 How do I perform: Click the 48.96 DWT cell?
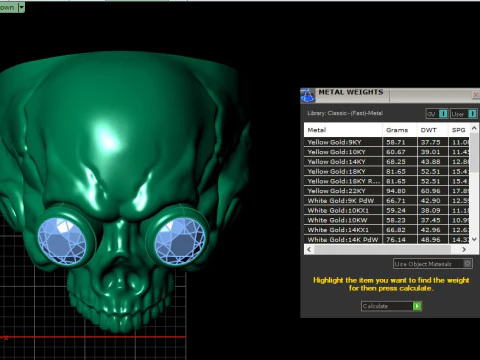(432, 239)
